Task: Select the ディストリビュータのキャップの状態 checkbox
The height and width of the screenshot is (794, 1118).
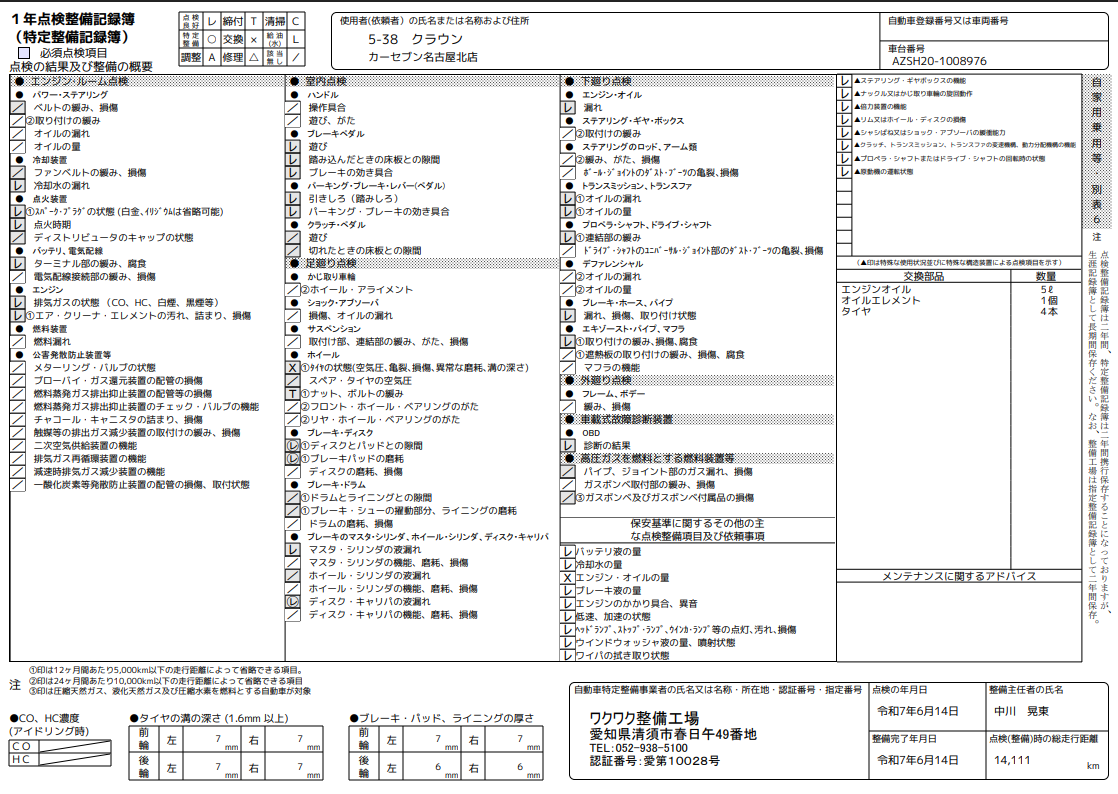Action: click(18, 237)
